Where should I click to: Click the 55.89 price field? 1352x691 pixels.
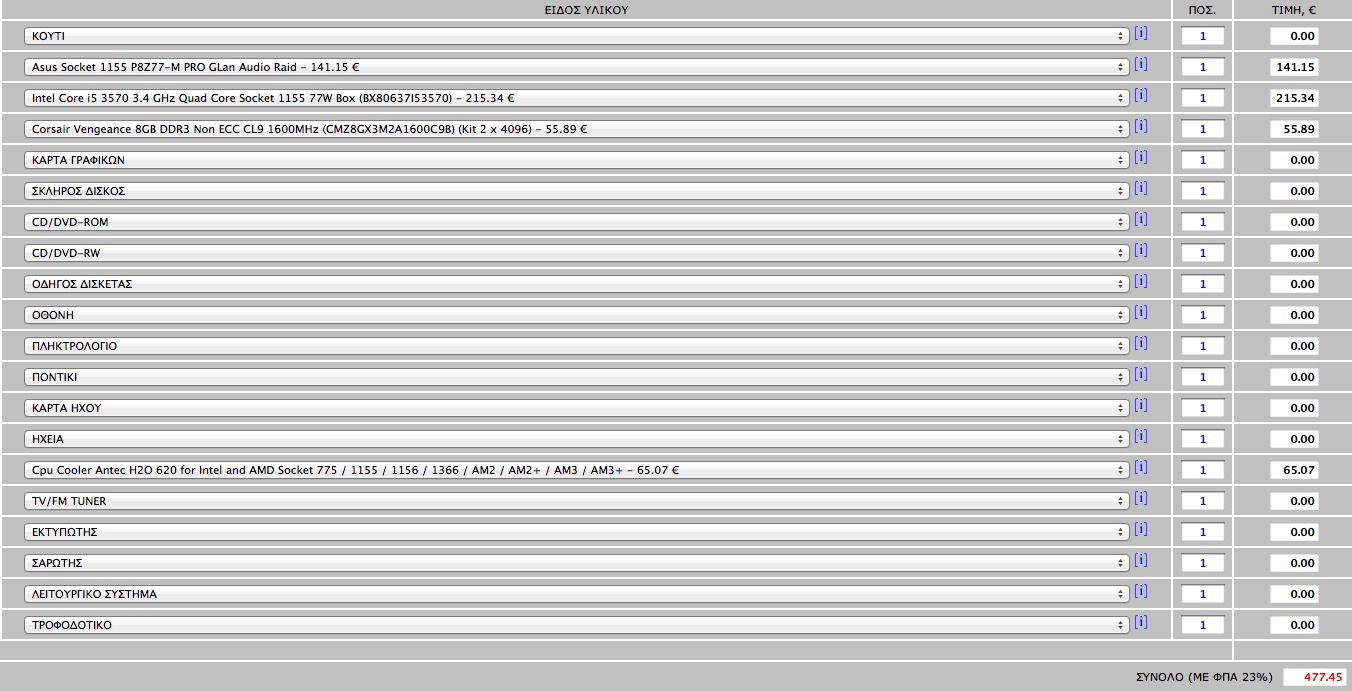pyautogui.click(x=1294, y=129)
